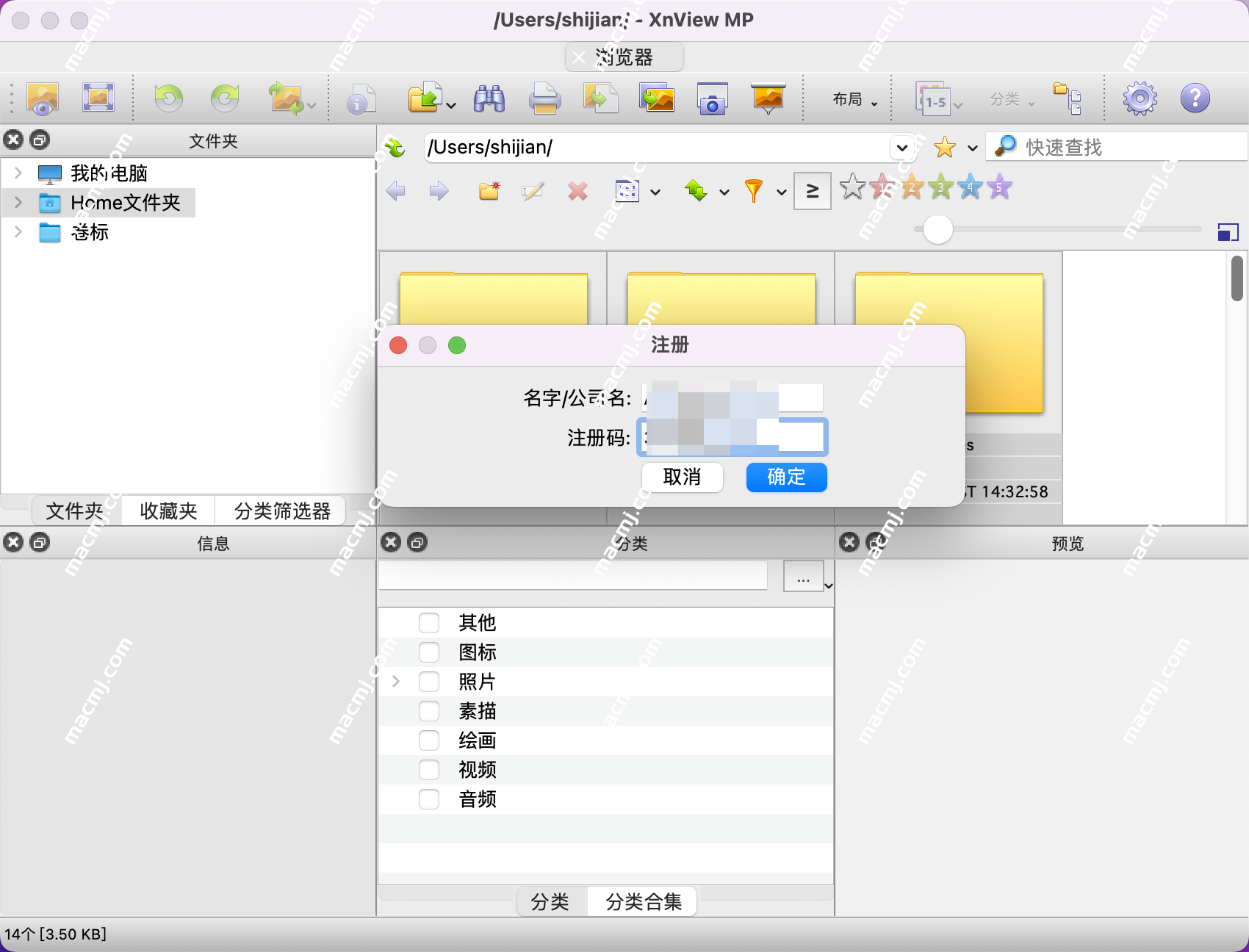Set rating to unrated white star

click(x=852, y=187)
